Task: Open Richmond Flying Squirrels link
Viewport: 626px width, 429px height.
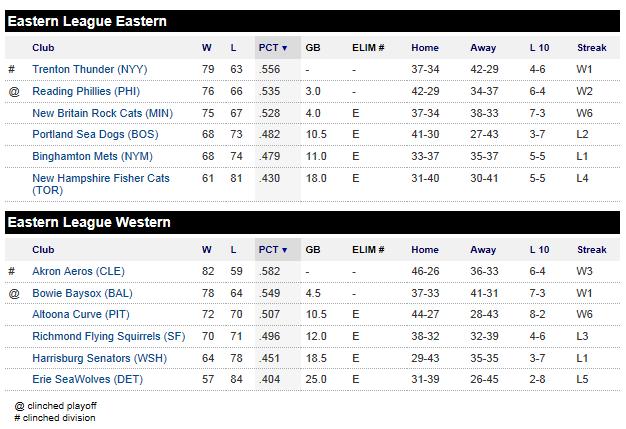Action: tap(108, 336)
